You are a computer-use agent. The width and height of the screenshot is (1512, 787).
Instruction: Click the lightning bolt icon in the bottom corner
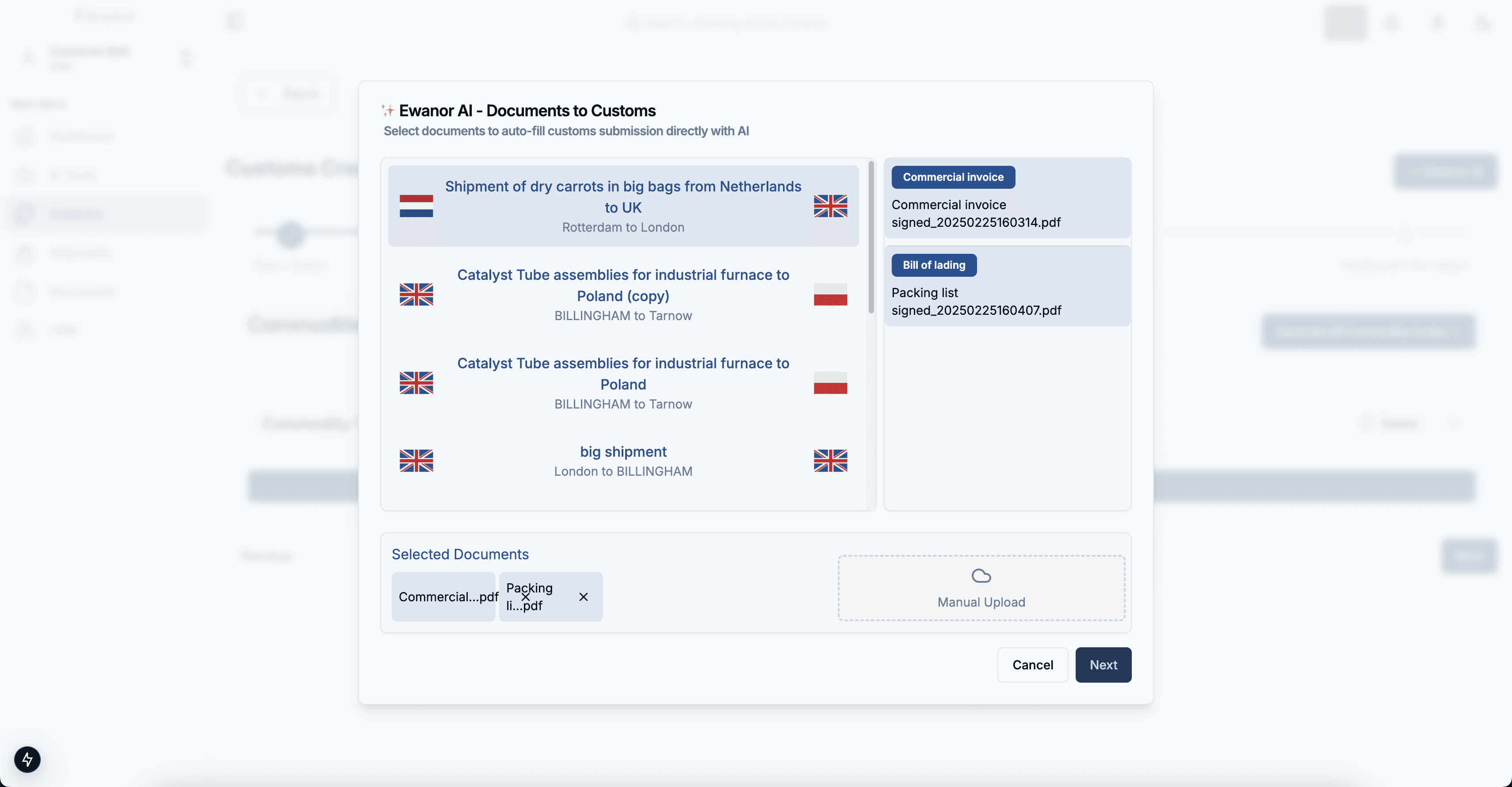(27, 760)
